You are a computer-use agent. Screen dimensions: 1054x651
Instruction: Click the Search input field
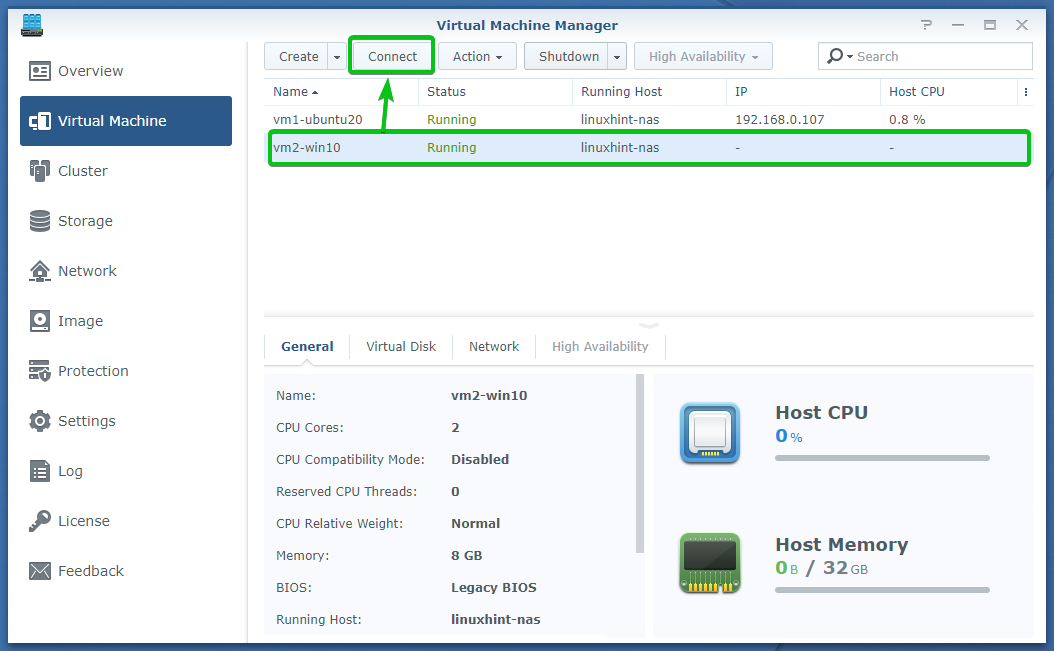click(938, 57)
